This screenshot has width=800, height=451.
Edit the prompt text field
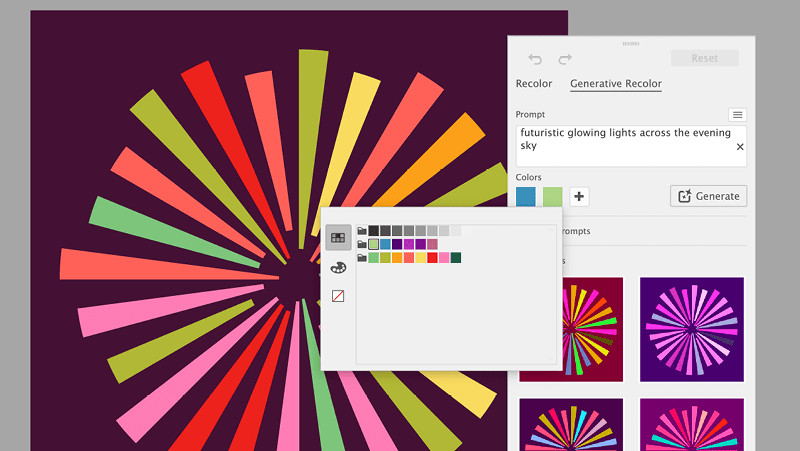[631, 146]
